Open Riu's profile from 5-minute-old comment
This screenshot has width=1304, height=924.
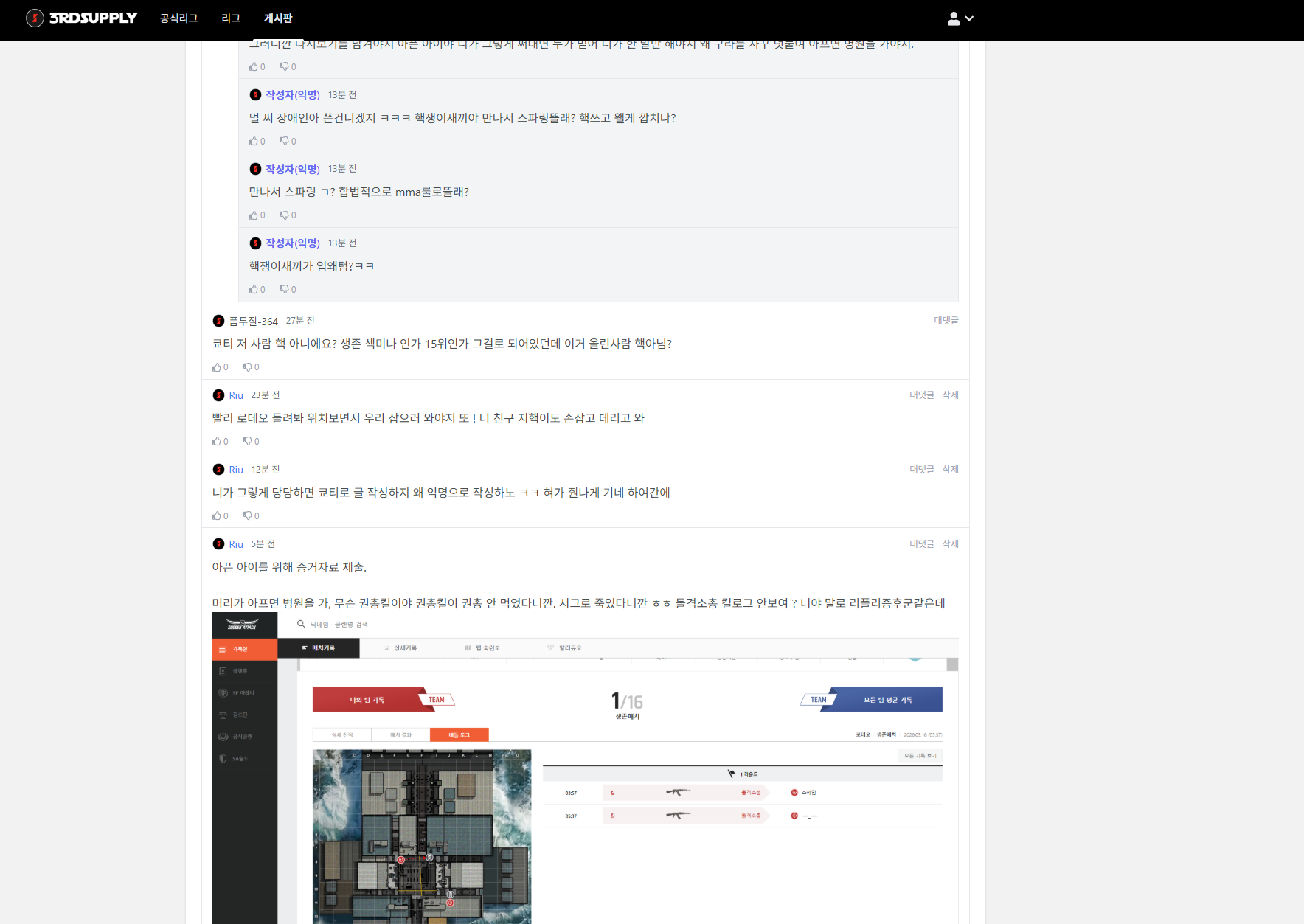(x=236, y=544)
